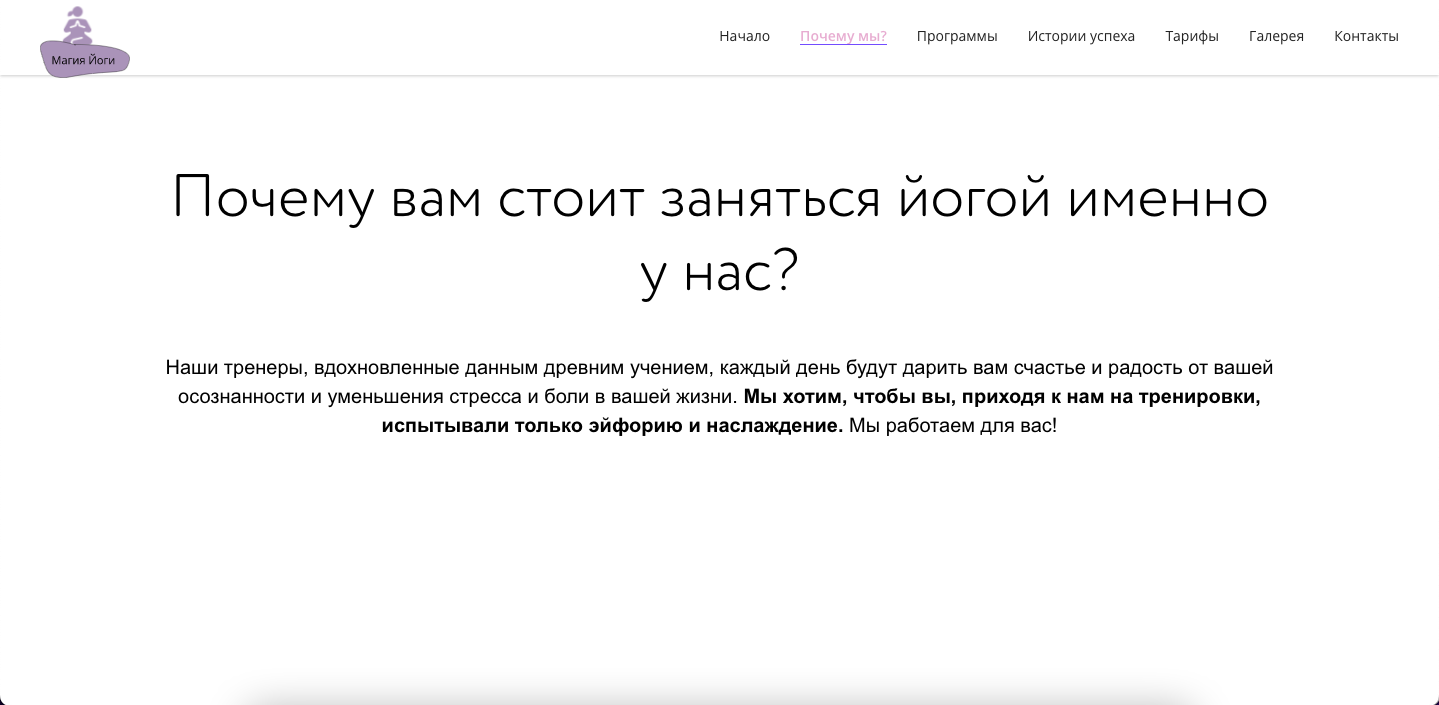
Task: Click "Контакты" in the navigation bar
Action: tap(1365, 36)
